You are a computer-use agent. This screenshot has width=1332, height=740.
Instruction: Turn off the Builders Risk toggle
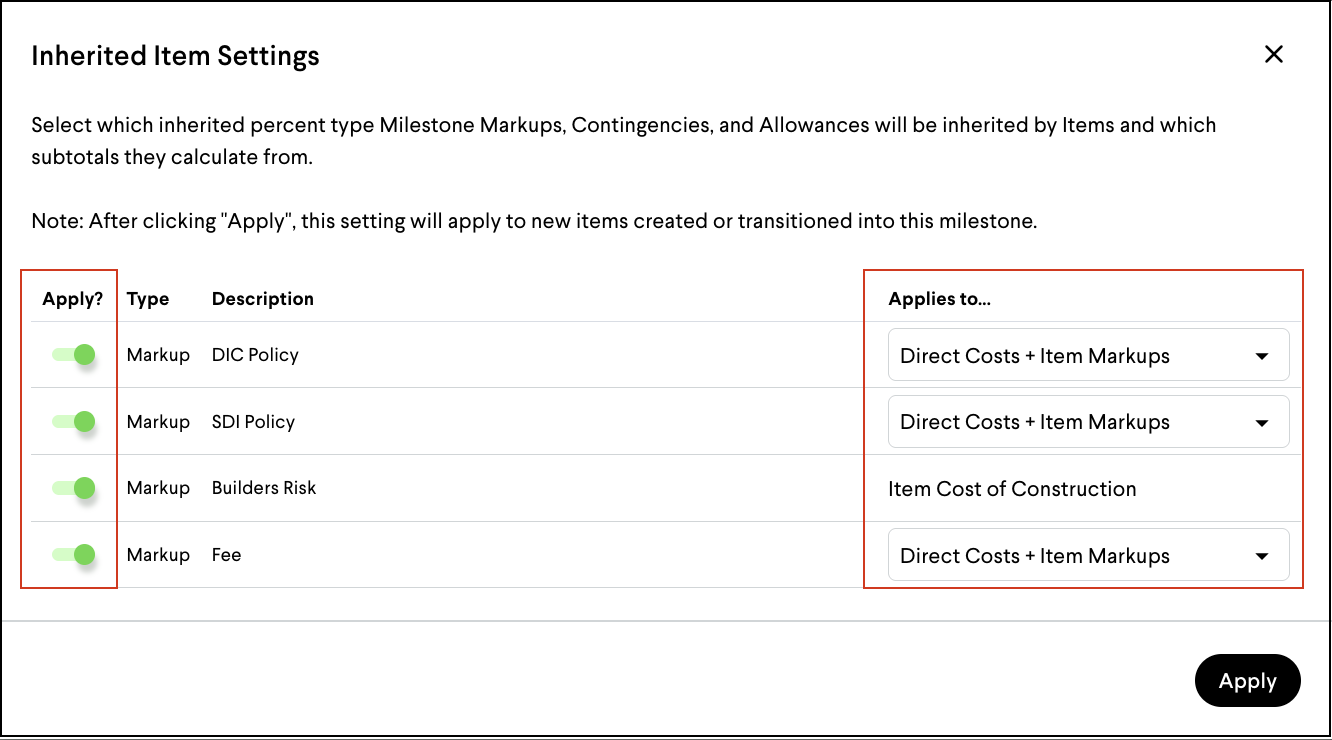coord(74,488)
